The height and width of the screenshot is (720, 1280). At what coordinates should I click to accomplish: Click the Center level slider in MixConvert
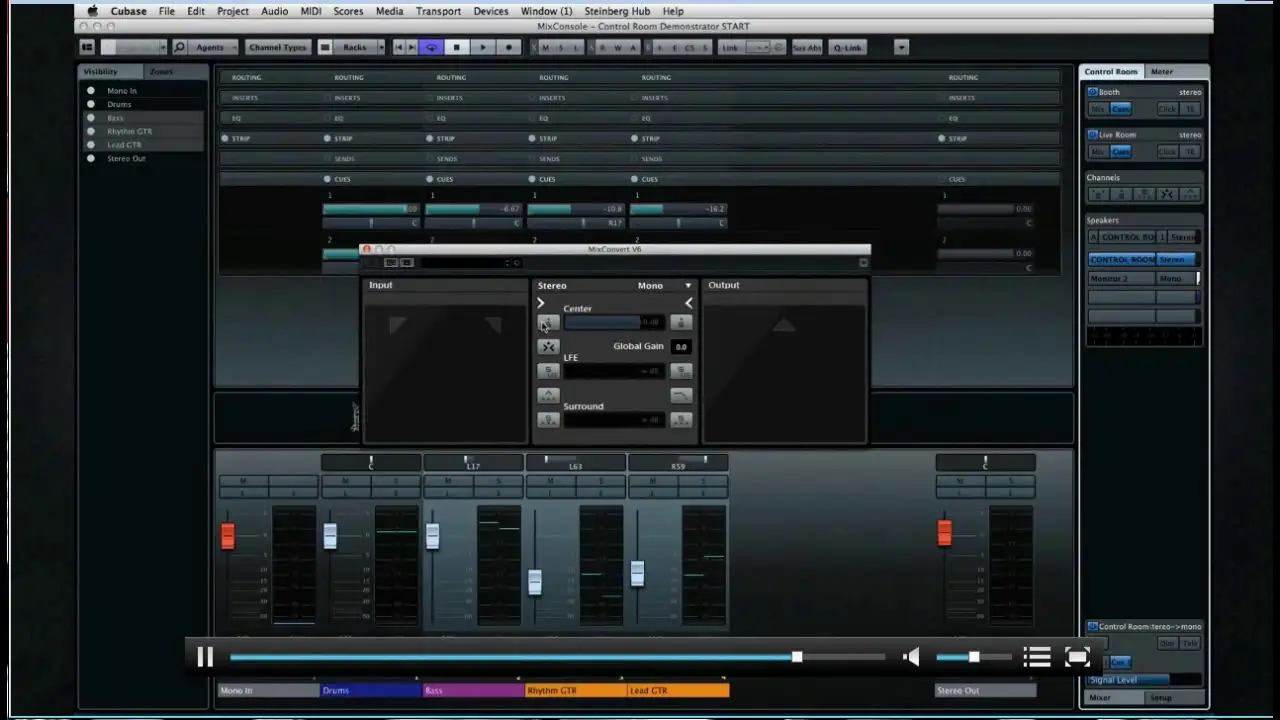tap(614, 322)
